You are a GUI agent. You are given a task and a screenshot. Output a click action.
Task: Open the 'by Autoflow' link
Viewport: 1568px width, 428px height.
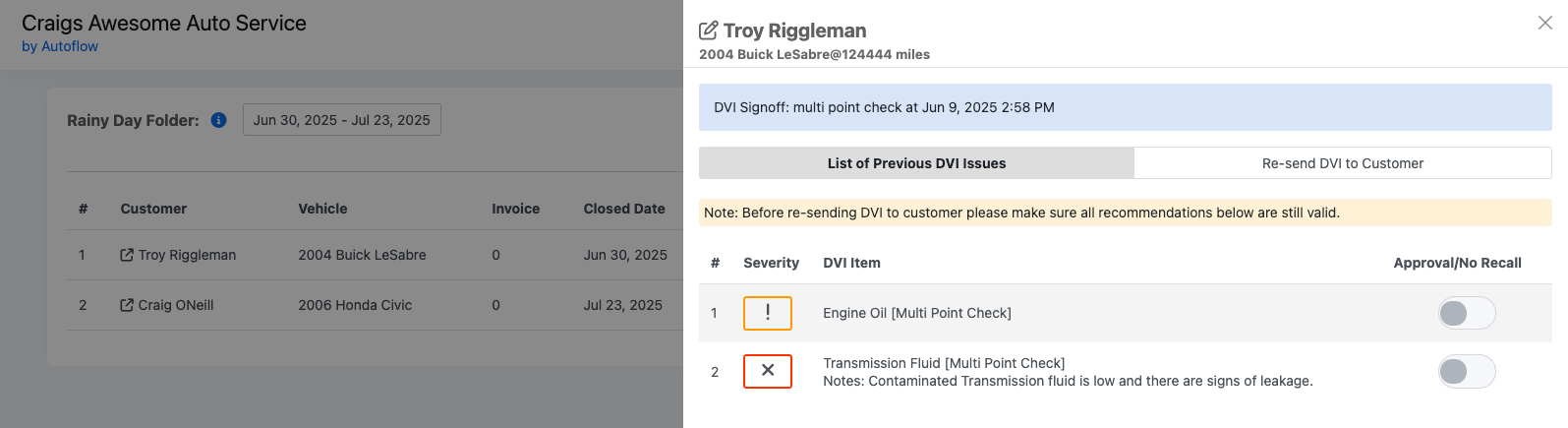click(x=60, y=46)
